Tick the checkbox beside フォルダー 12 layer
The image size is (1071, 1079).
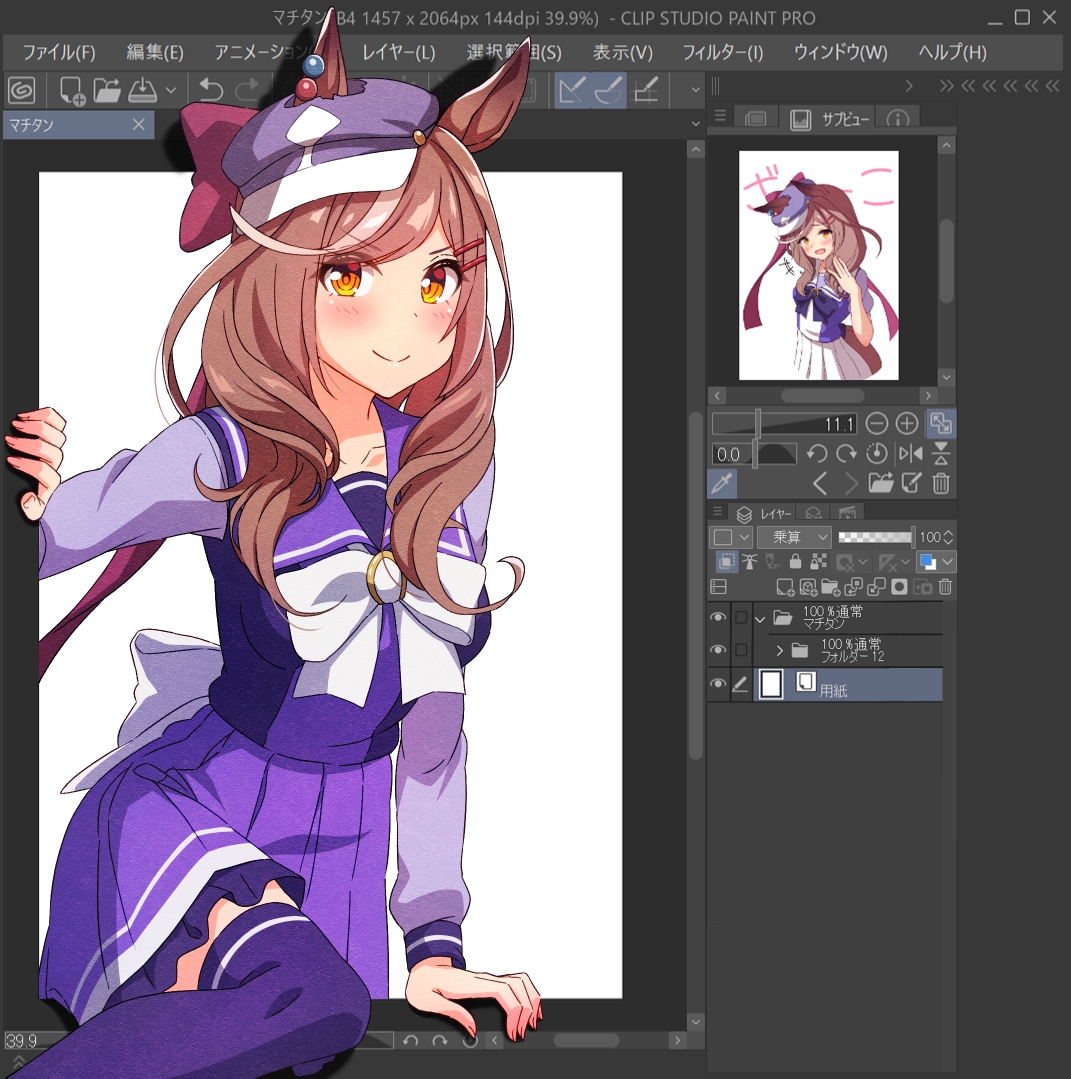[x=741, y=651]
